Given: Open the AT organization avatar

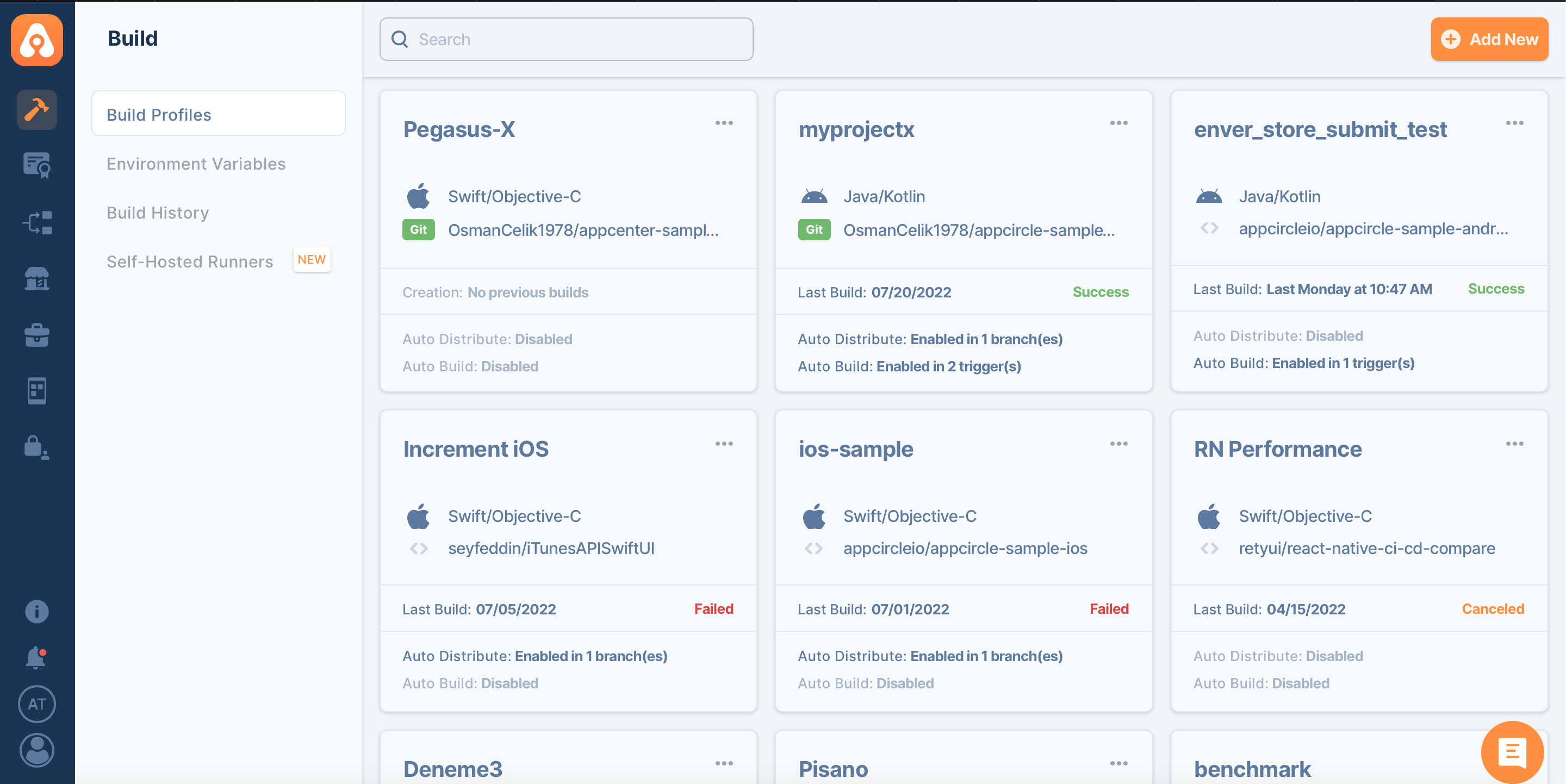Looking at the screenshot, I should coord(36,704).
